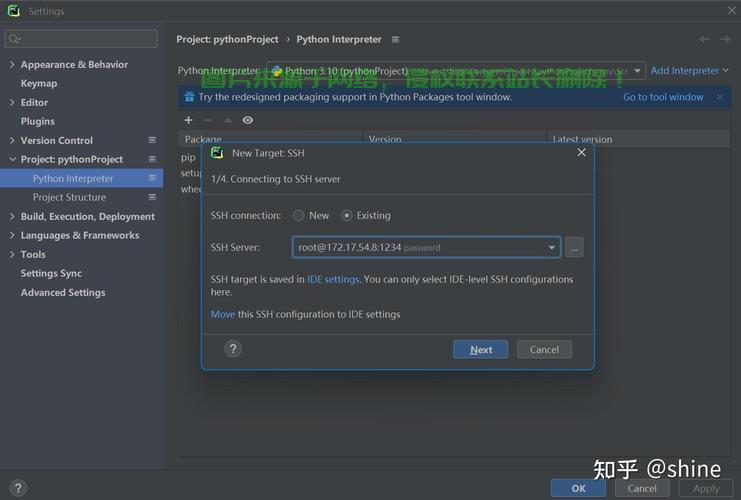Expand Languages & Frameworks node

(12, 235)
